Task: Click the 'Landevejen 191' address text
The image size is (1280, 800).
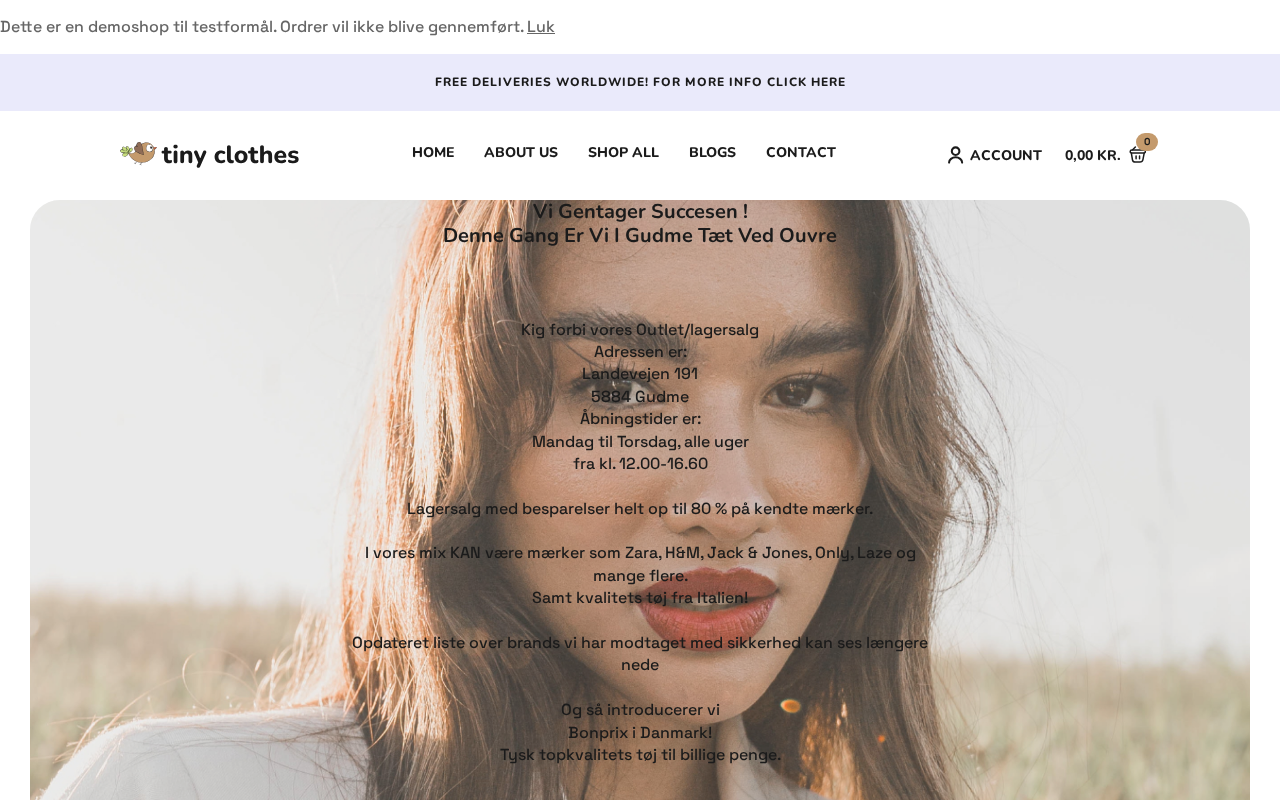Action: (640, 374)
